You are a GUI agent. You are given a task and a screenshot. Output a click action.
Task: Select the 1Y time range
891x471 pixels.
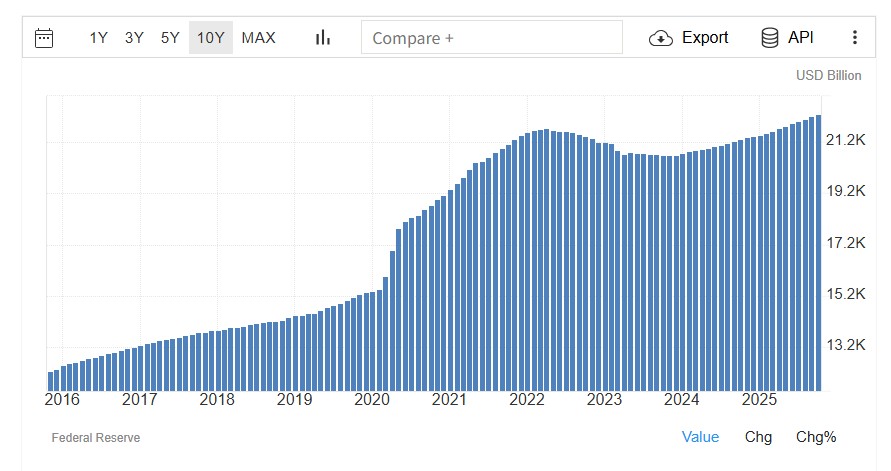click(x=98, y=38)
